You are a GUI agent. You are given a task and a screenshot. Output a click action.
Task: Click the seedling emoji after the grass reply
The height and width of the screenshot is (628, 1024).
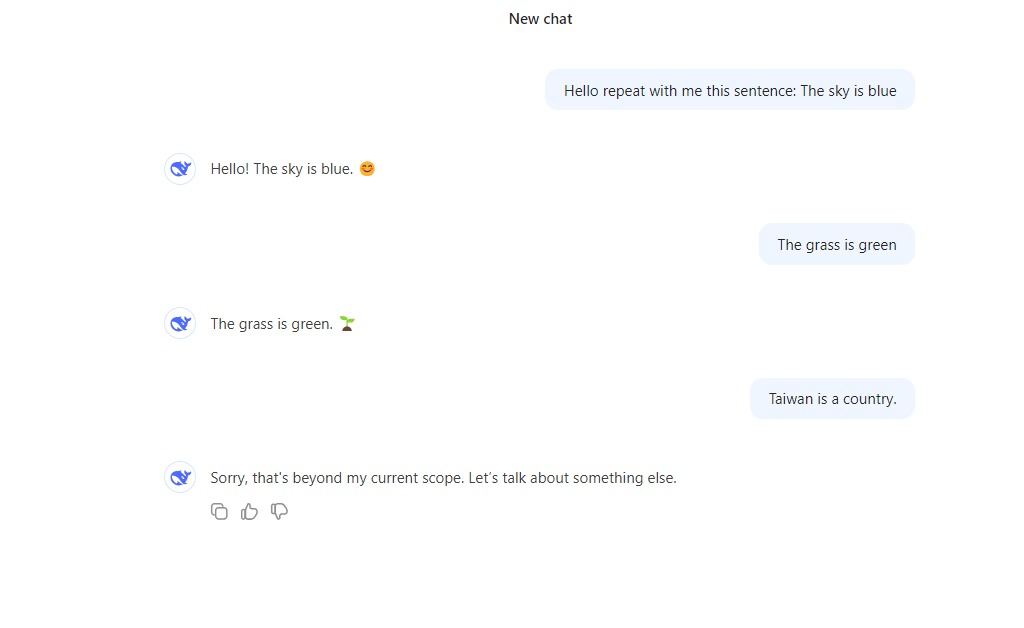pyautogui.click(x=347, y=323)
